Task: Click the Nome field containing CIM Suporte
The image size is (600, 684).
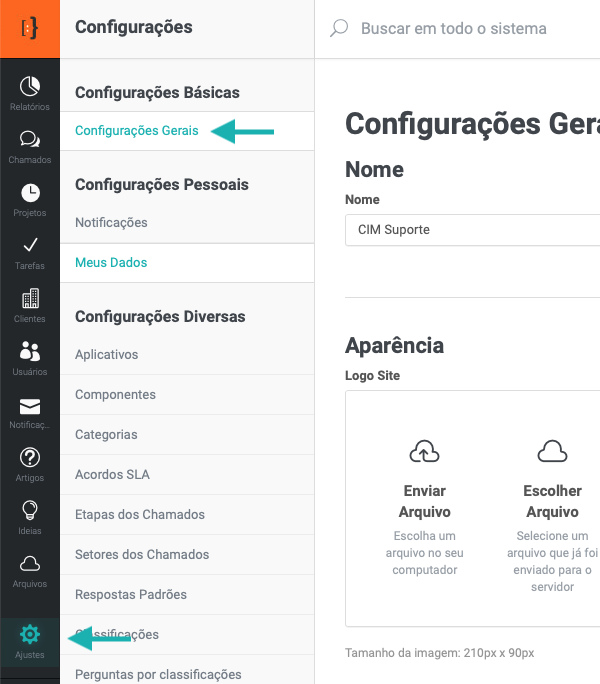Action: 470,230
